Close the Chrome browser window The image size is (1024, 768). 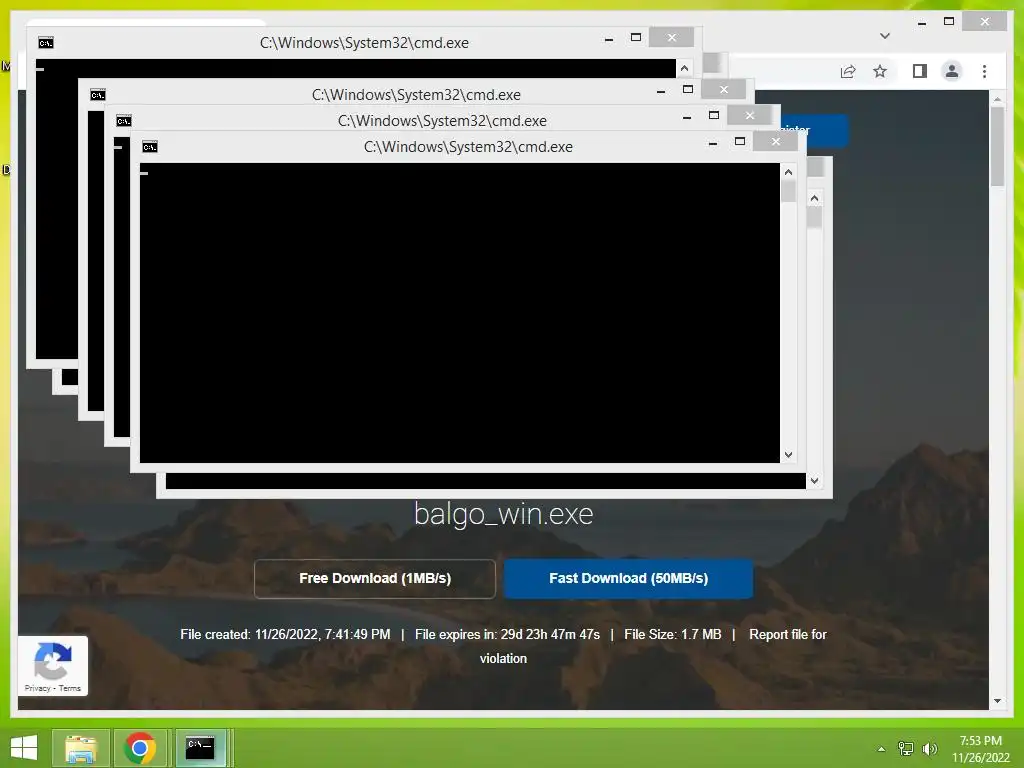(x=985, y=22)
